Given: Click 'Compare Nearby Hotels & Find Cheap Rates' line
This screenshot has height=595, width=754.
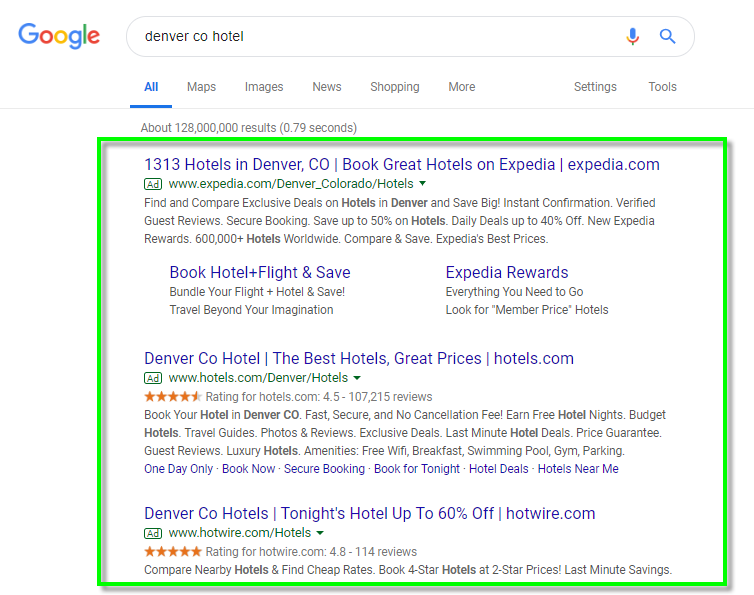Looking at the screenshot, I should click(408, 570).
